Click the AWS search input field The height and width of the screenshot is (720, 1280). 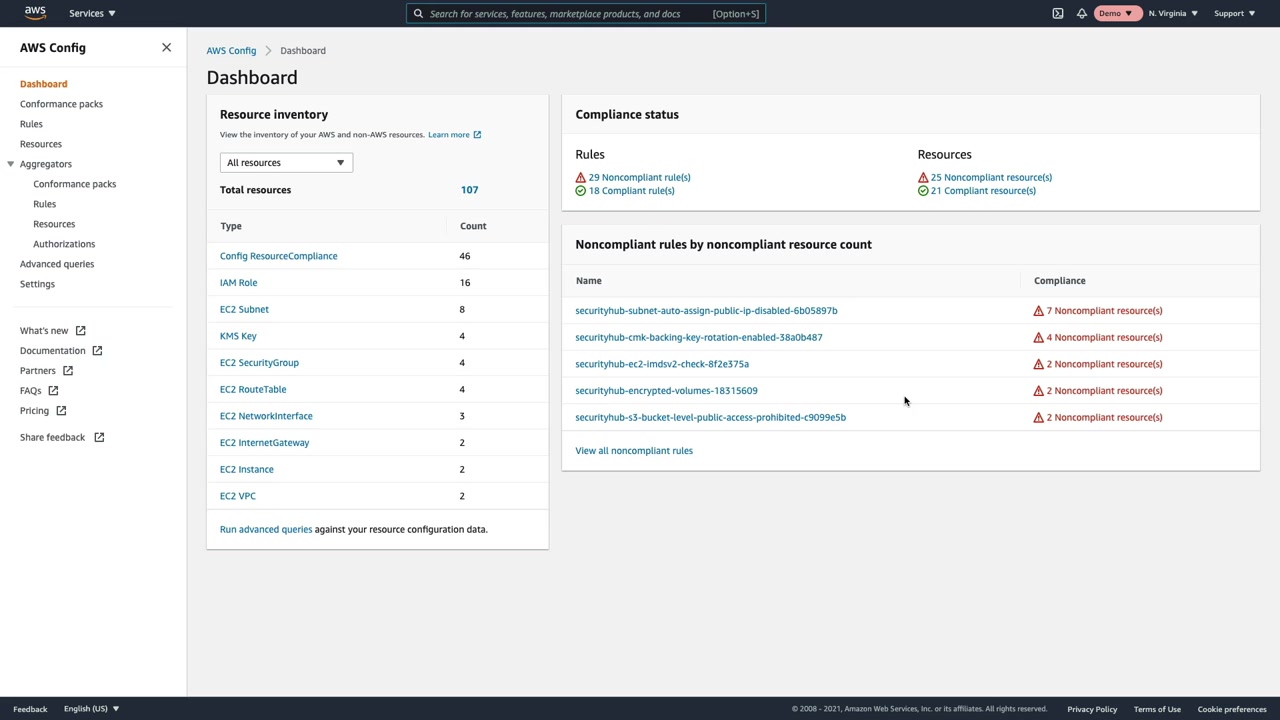(x=560, y=14)
